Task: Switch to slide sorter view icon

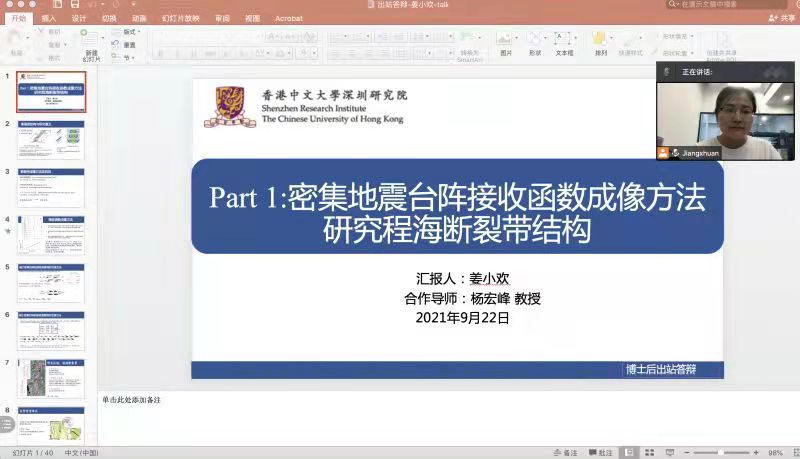Action: 650,452
